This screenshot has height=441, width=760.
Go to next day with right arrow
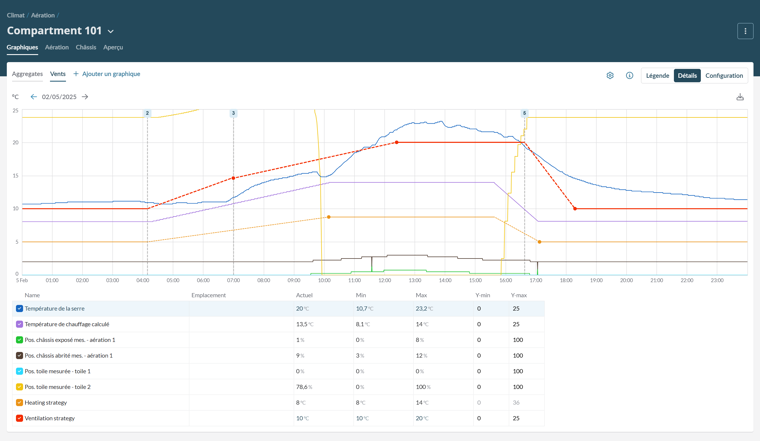85,97
